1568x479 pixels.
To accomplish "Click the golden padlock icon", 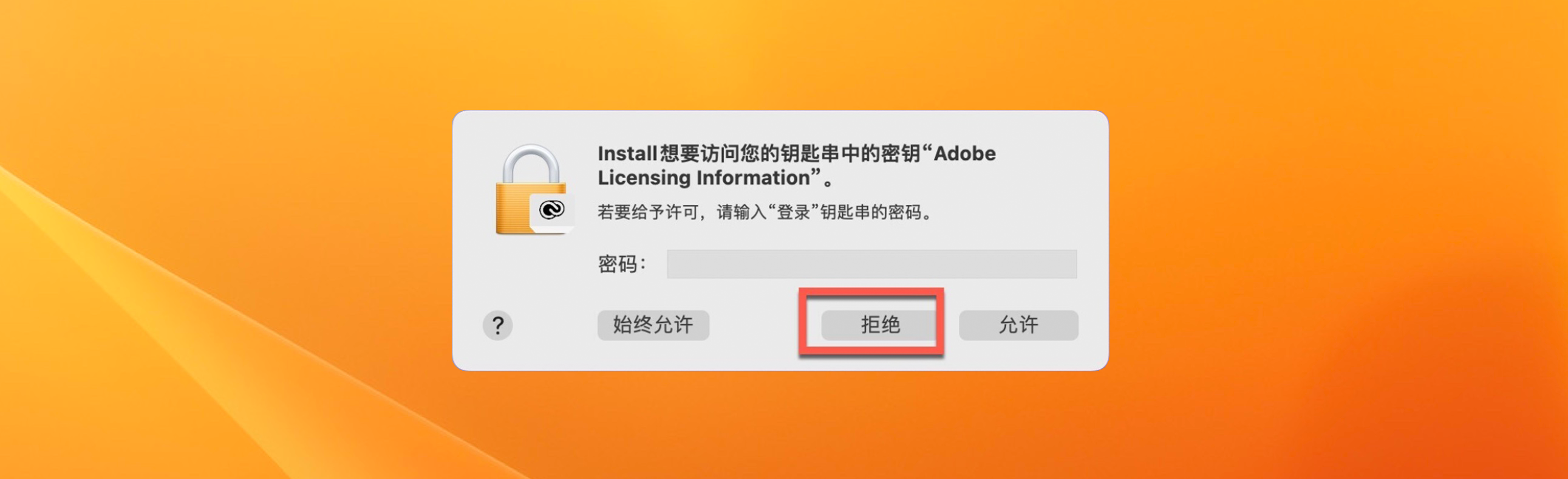I will point(523,206).
